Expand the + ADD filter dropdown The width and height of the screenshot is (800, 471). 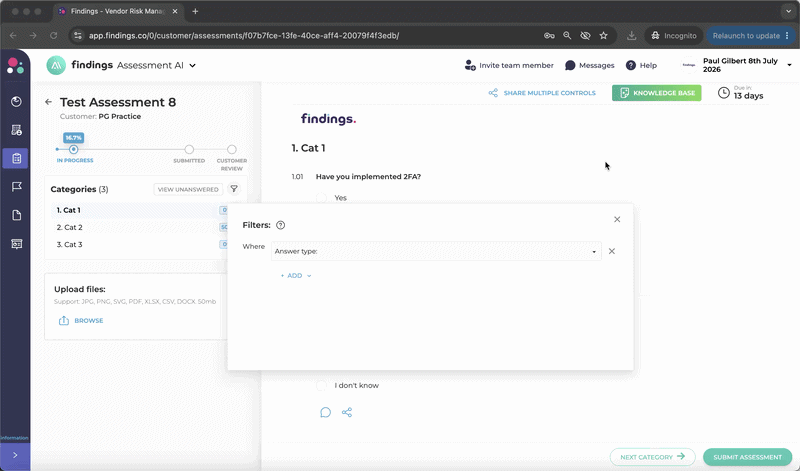296,276
